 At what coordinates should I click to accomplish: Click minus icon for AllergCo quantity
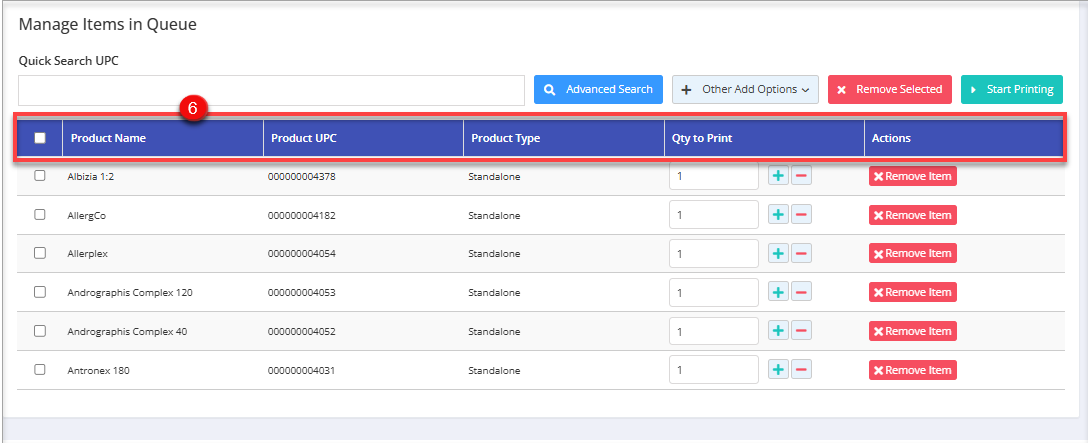(801, 215)
